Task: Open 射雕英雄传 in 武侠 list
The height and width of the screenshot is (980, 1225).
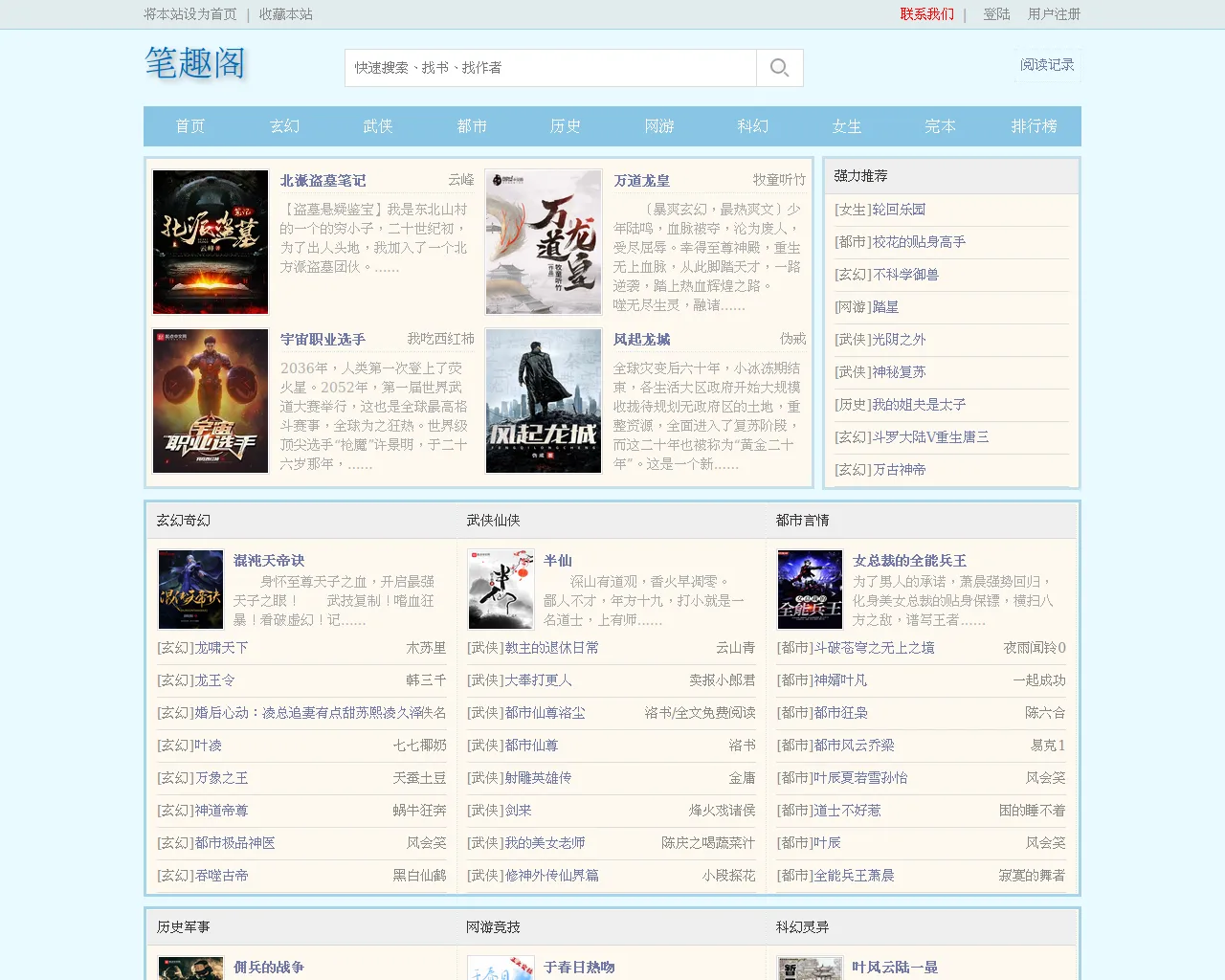Action: point(538,778)
